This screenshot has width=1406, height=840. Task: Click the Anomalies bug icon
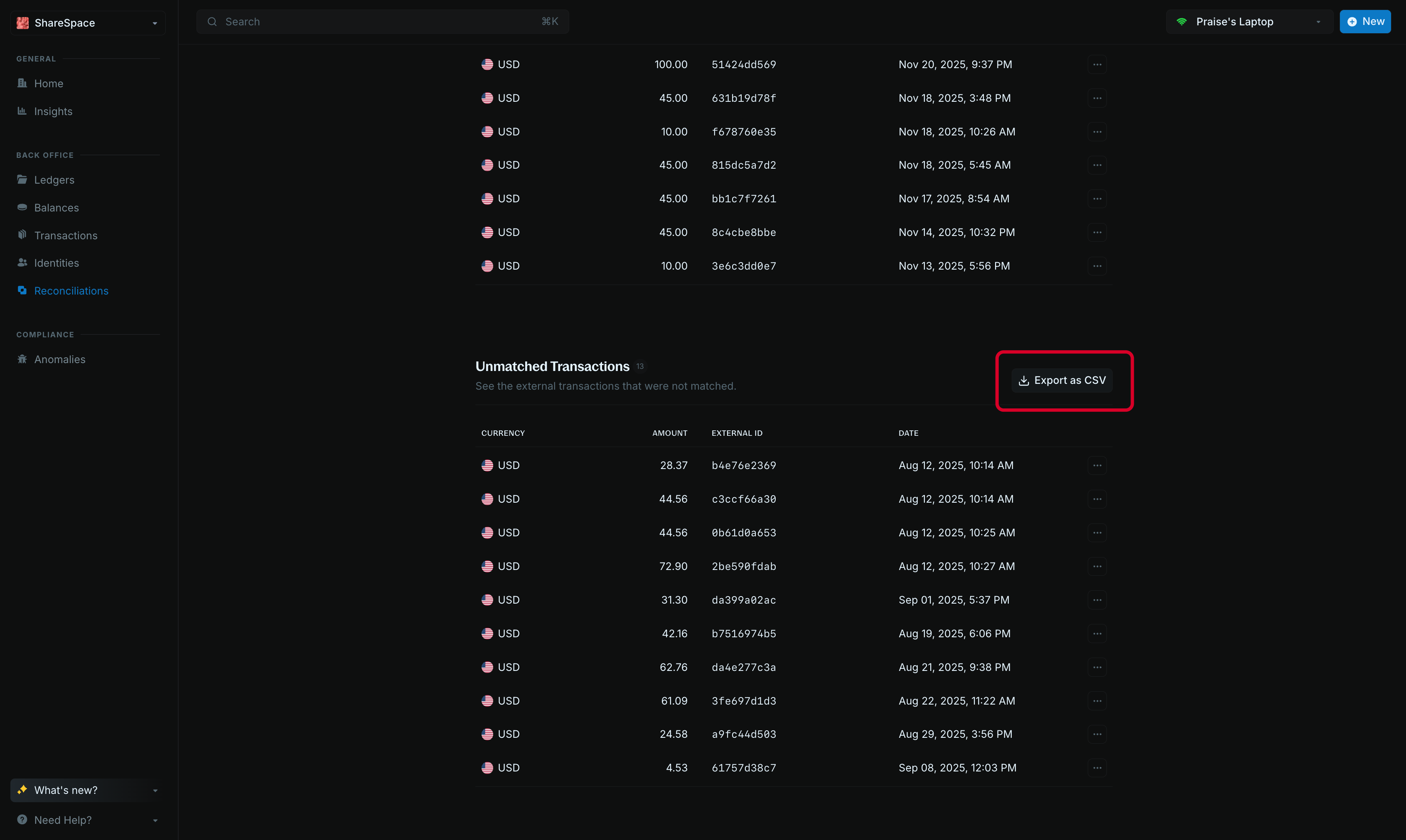22,359
